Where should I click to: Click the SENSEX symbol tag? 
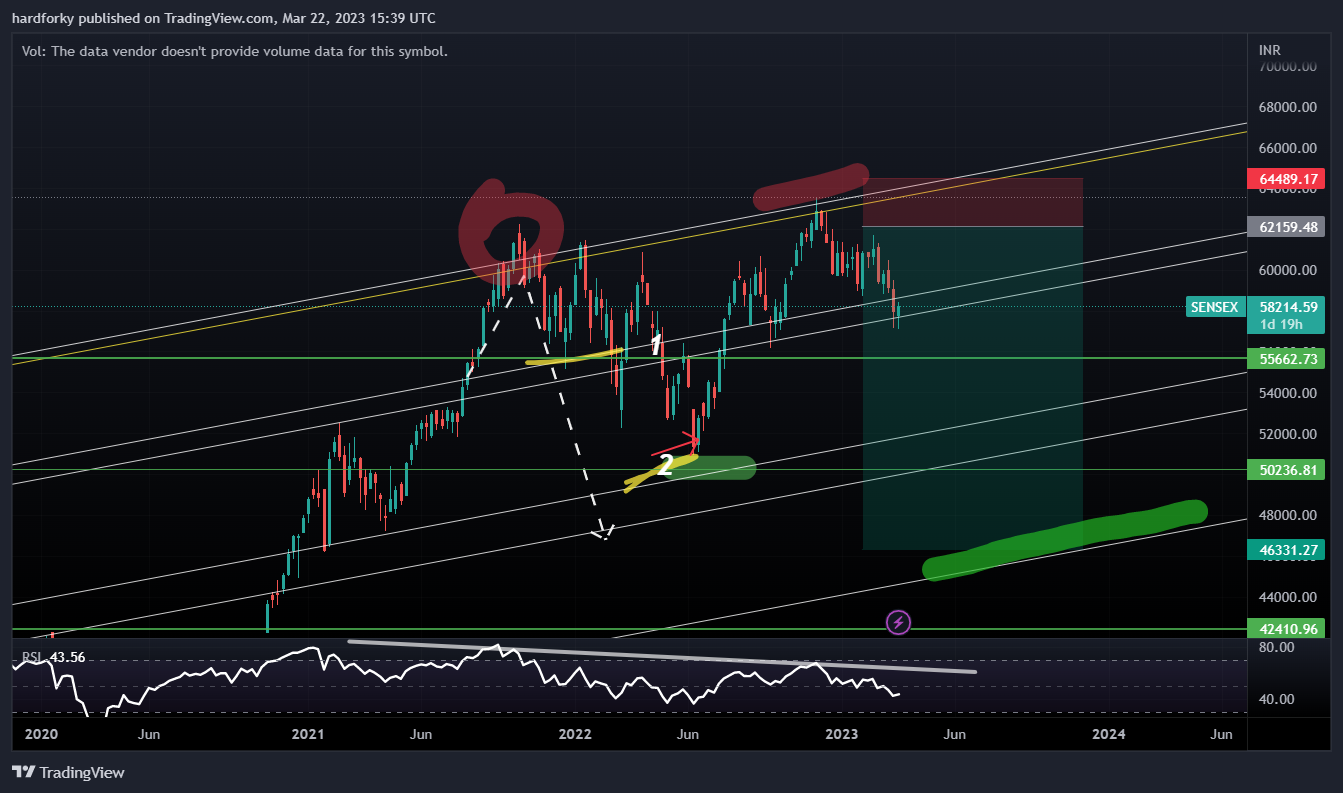coord(1215,307)
